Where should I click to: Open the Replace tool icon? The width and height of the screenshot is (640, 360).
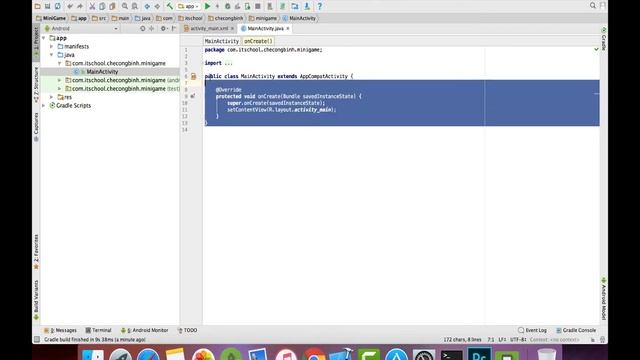135,6
